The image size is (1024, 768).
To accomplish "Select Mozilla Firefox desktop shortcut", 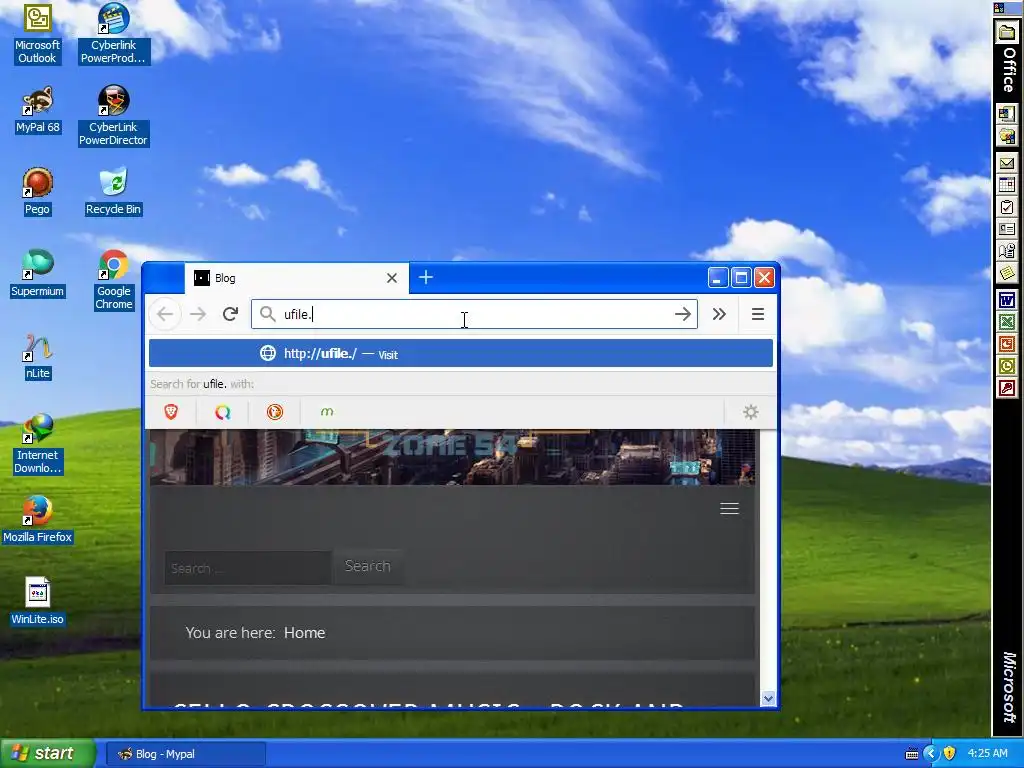I will click(37, 520).
